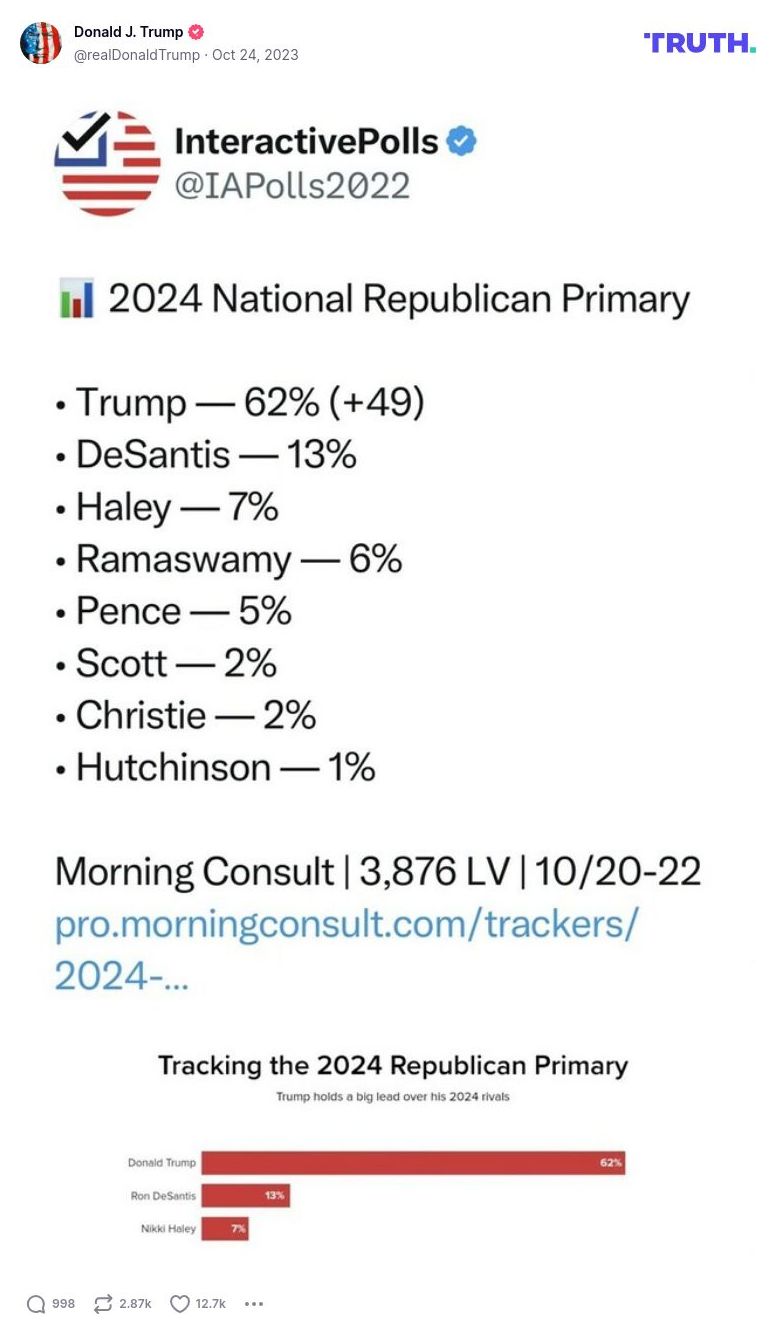Image resolution: width=777 pixels, height=1334 pixels.
Task: Click the TRUTH logo
Action: click(x=699, y=42)
